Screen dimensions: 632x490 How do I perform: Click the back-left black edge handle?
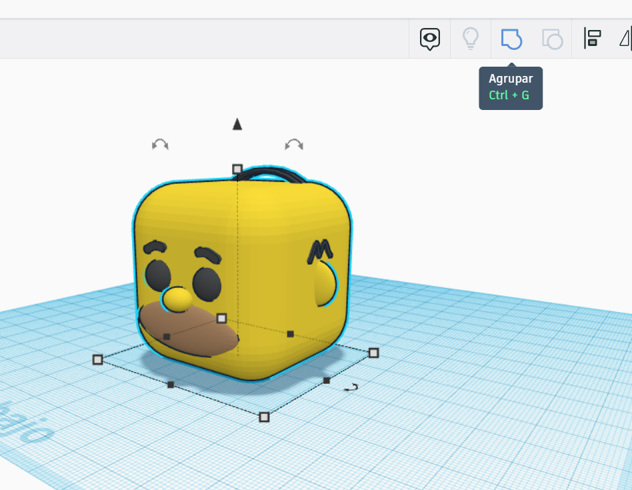pos(166,336)
